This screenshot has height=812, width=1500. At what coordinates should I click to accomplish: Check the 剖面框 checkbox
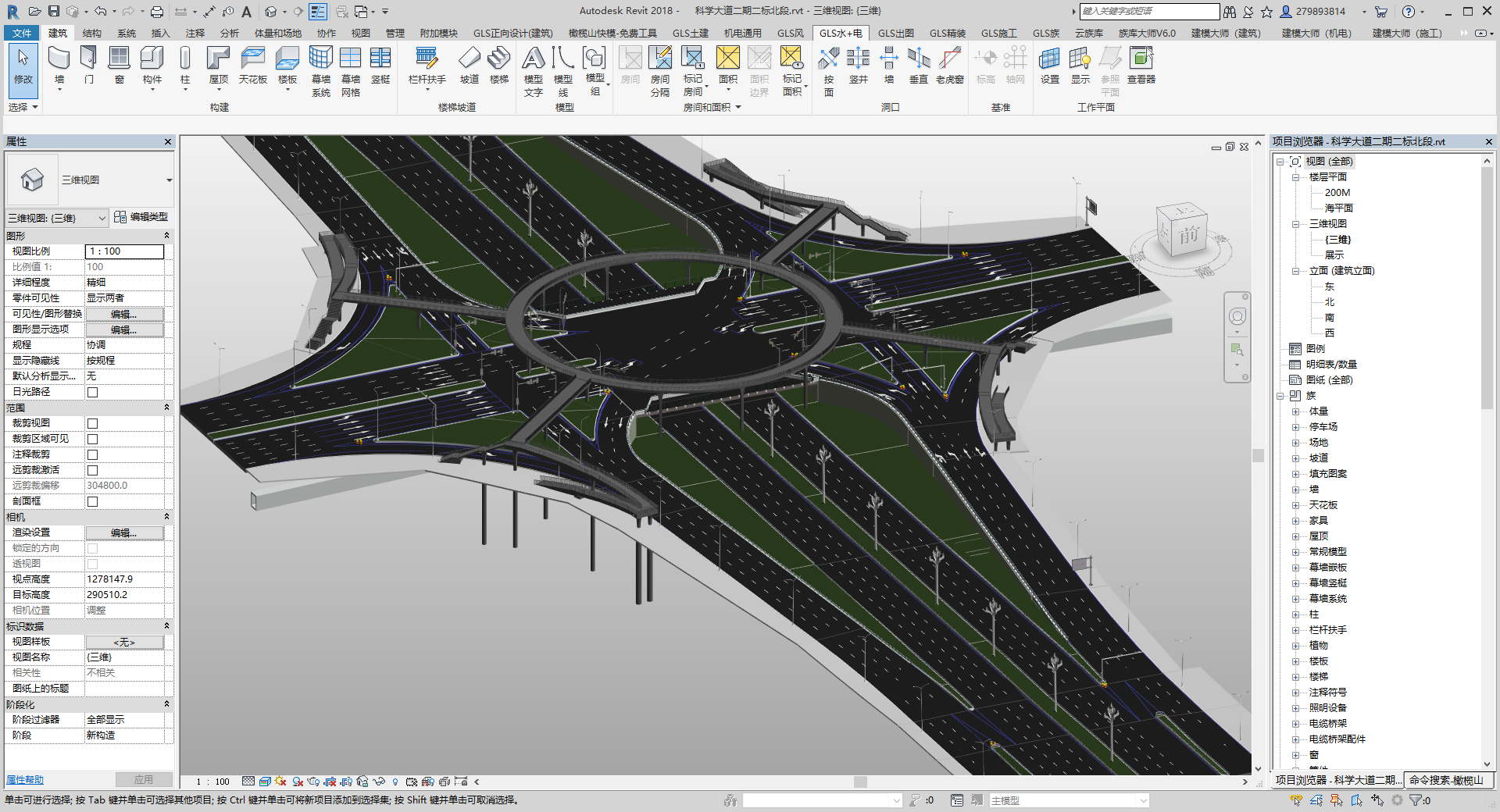[x=92, y=501]
